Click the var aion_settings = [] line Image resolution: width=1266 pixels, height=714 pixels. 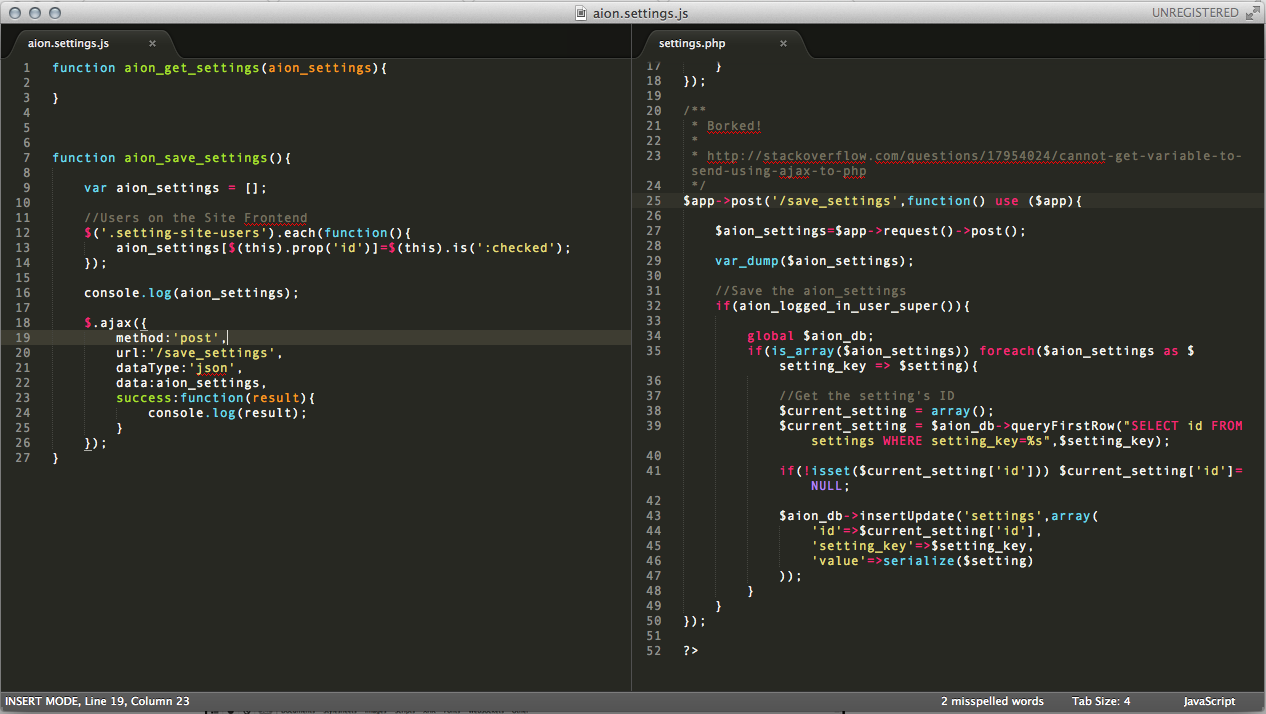[x=175, y=188]
